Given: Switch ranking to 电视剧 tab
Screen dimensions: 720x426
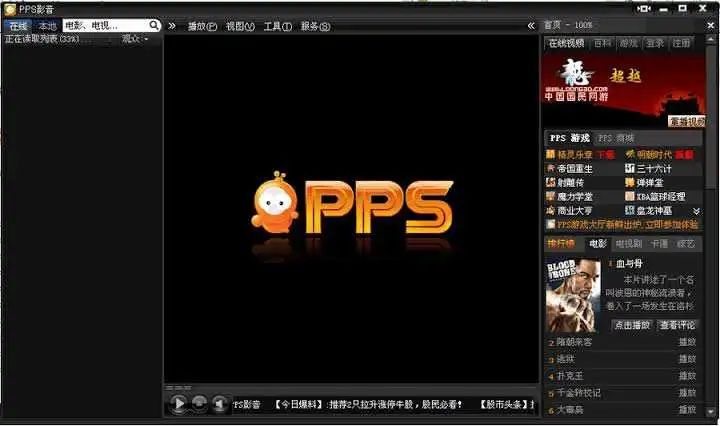Looking at the screenshot, I should click(629, 244).
